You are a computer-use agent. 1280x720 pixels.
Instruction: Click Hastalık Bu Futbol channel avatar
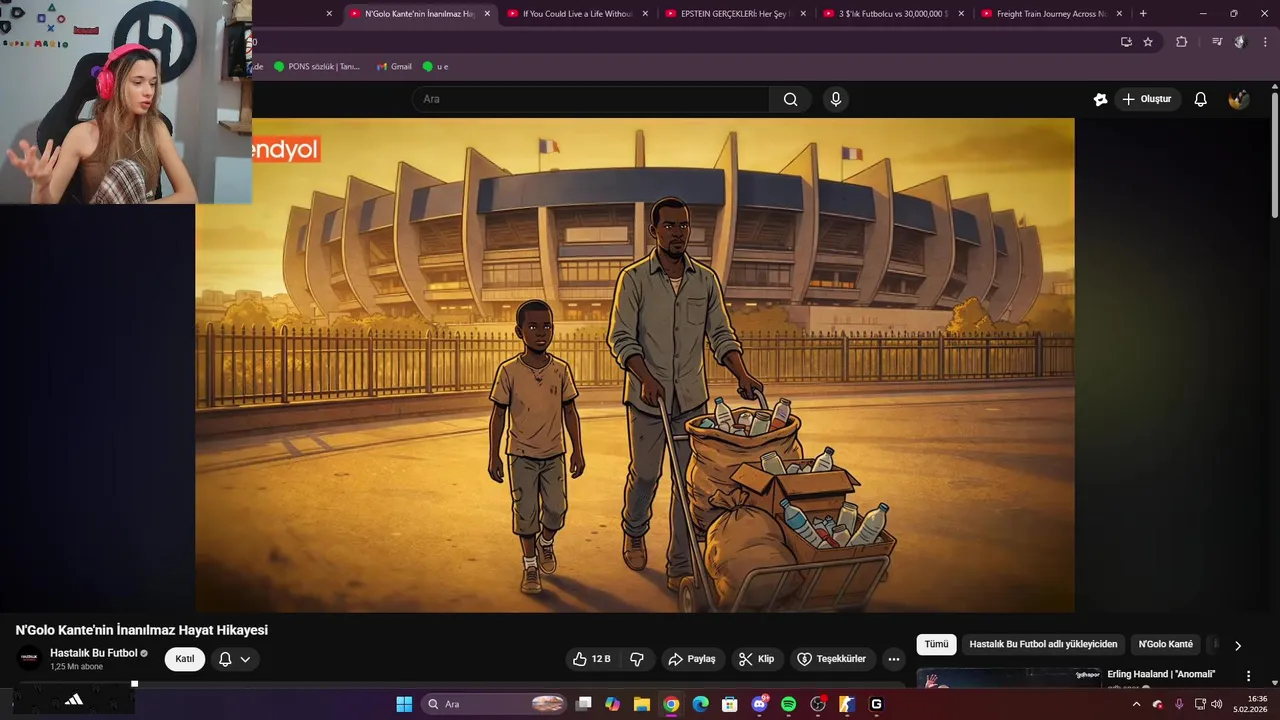click(29, 658)
